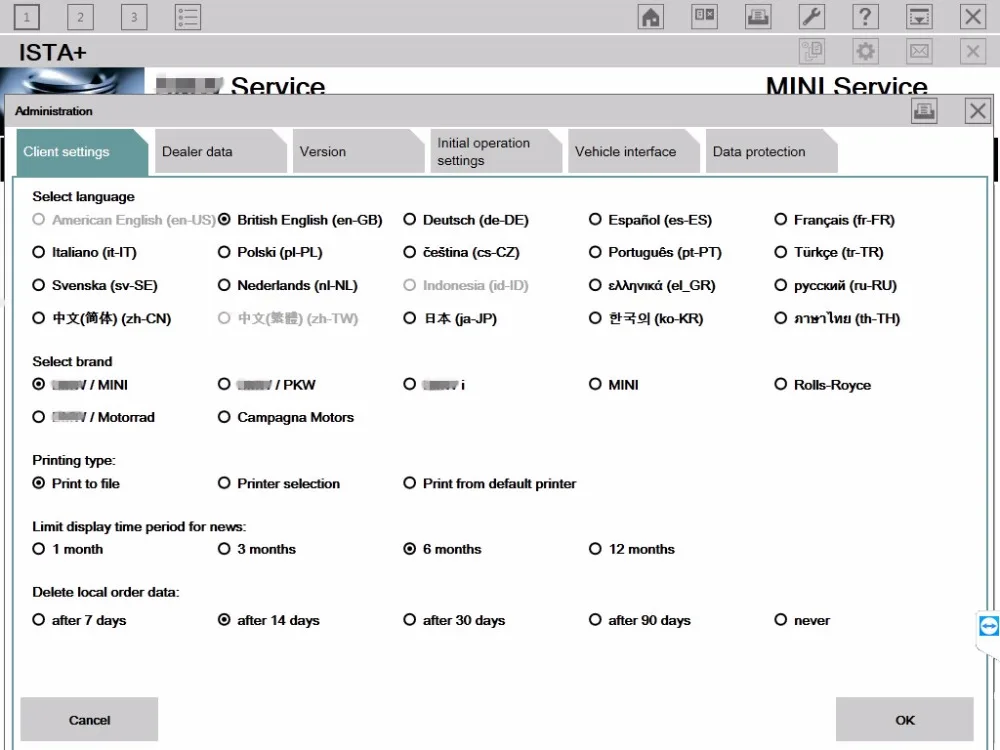Open the gear settings icon in ISTA+ bar
1000x750 pixels.
pos(865,51)
